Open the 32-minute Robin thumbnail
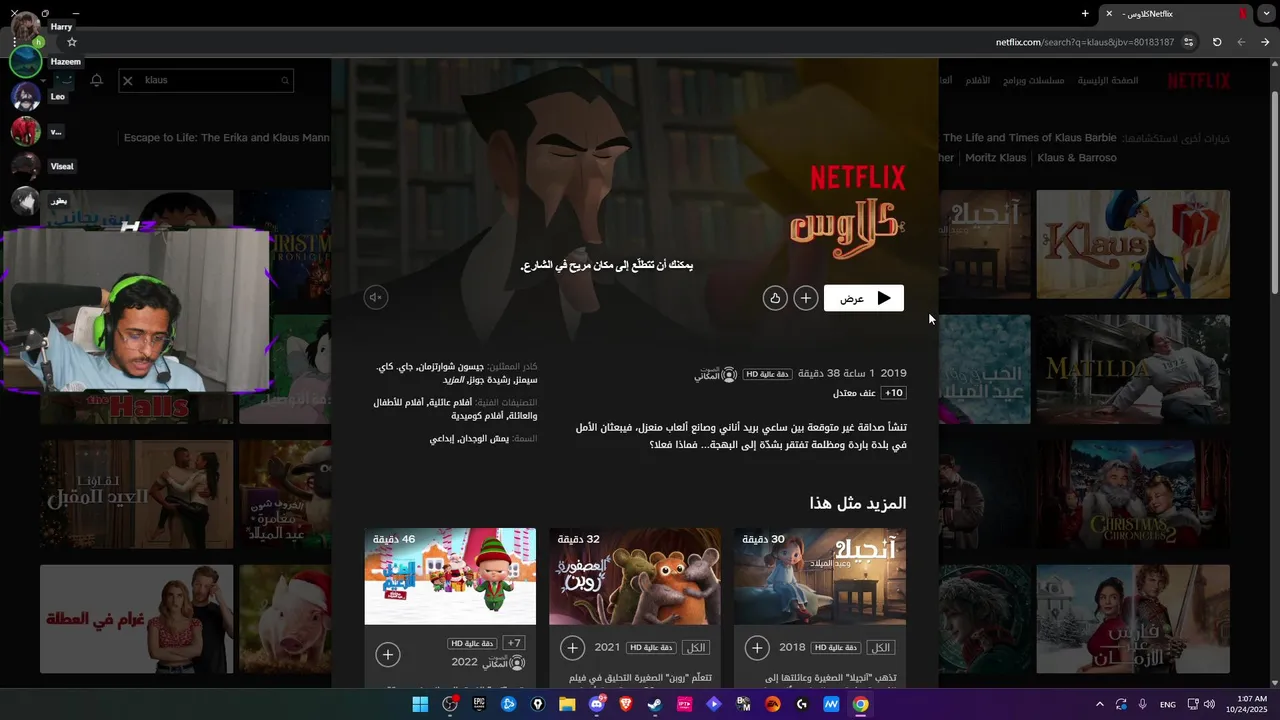Viewport: 1280px width, 720px height. 634,576
